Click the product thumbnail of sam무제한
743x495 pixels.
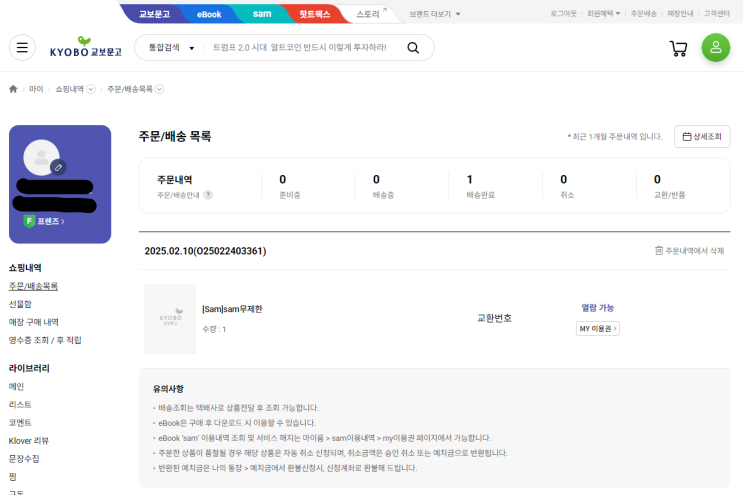[x=170, y=319]
